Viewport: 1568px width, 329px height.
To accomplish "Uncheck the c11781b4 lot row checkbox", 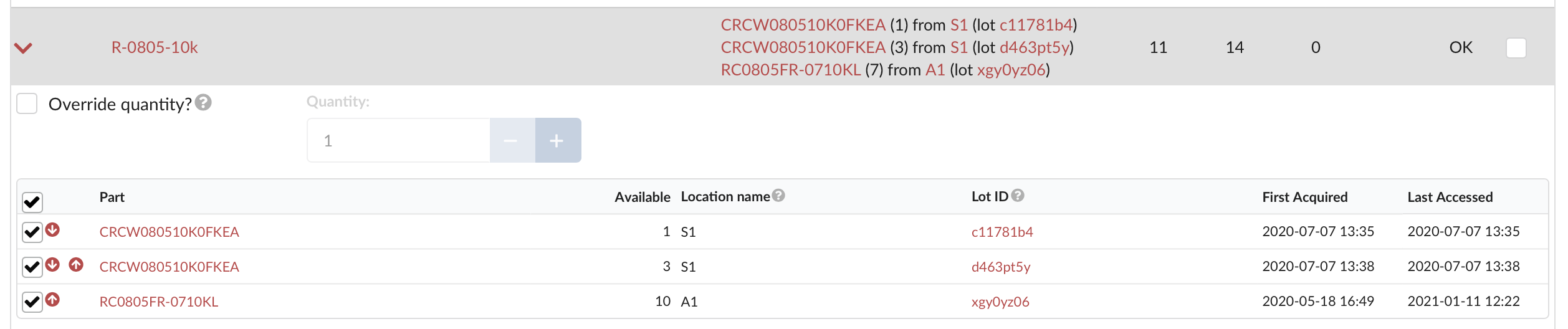I will click(32, 232).
